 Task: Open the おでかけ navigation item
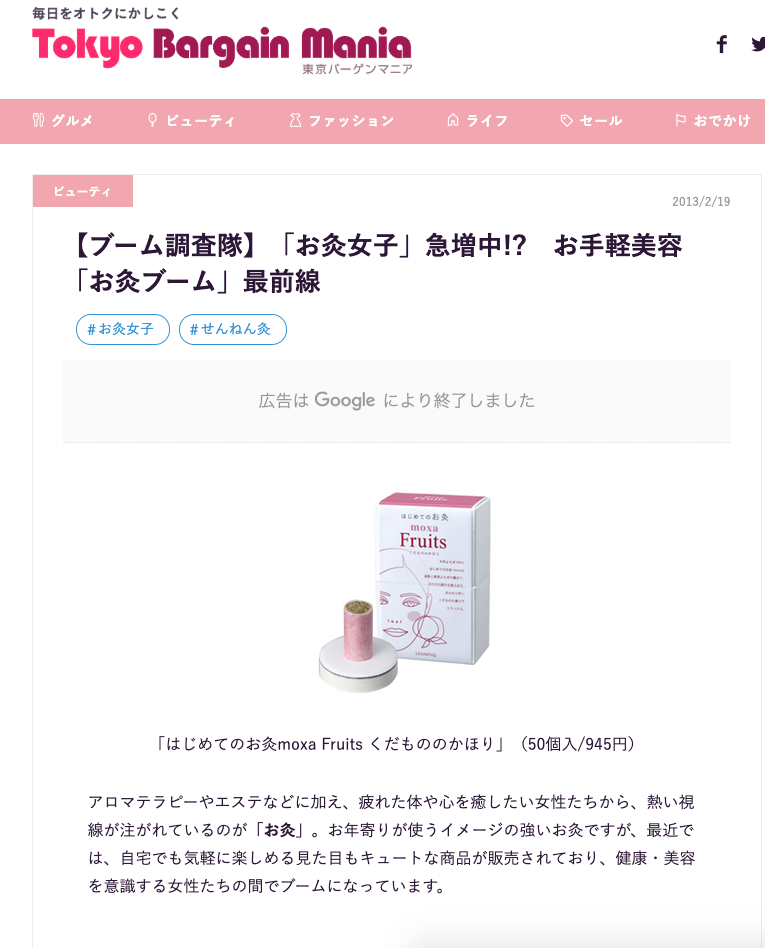712,120
